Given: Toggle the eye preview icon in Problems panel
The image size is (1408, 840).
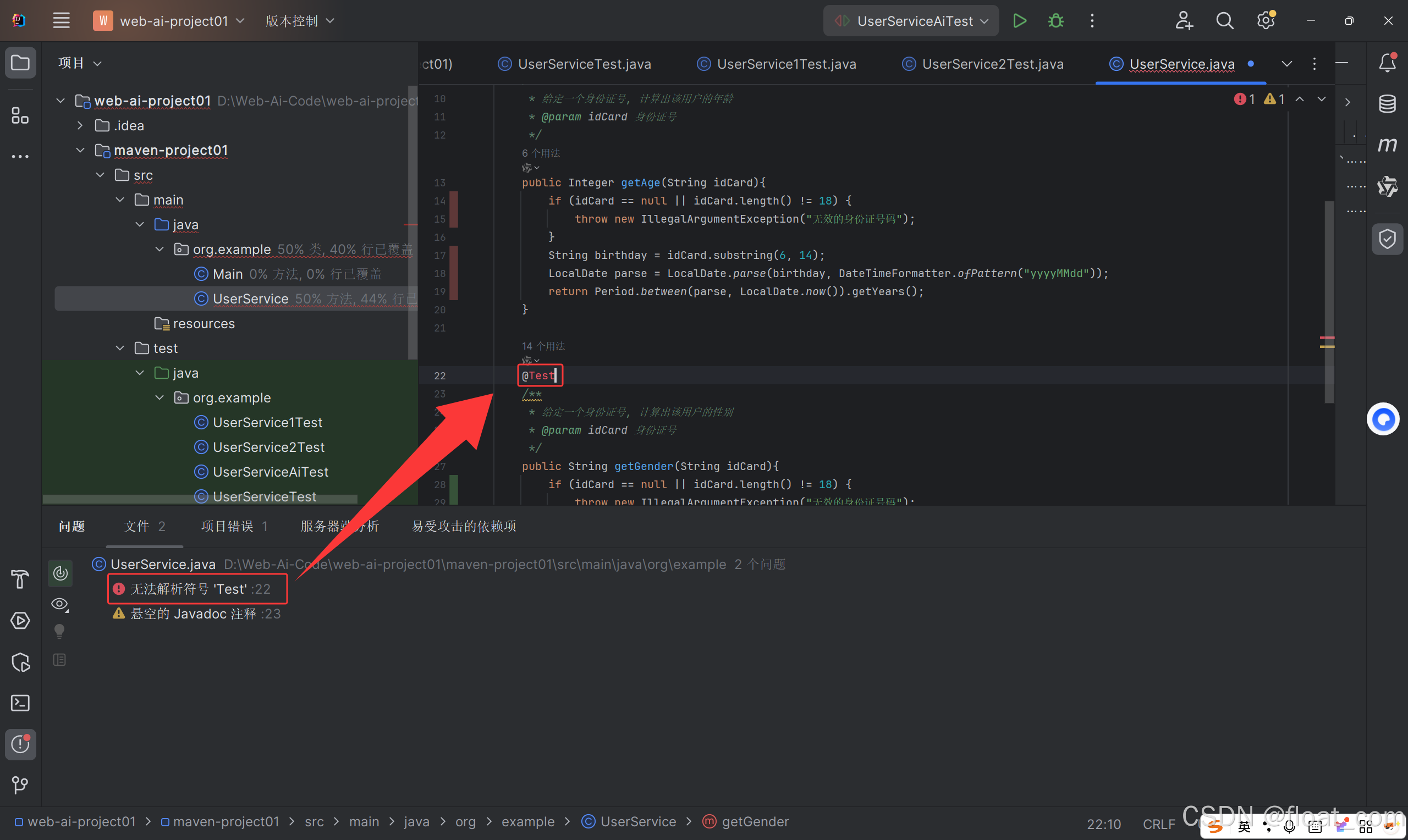Looking at the screenshot, I should (x=59, y=604).
